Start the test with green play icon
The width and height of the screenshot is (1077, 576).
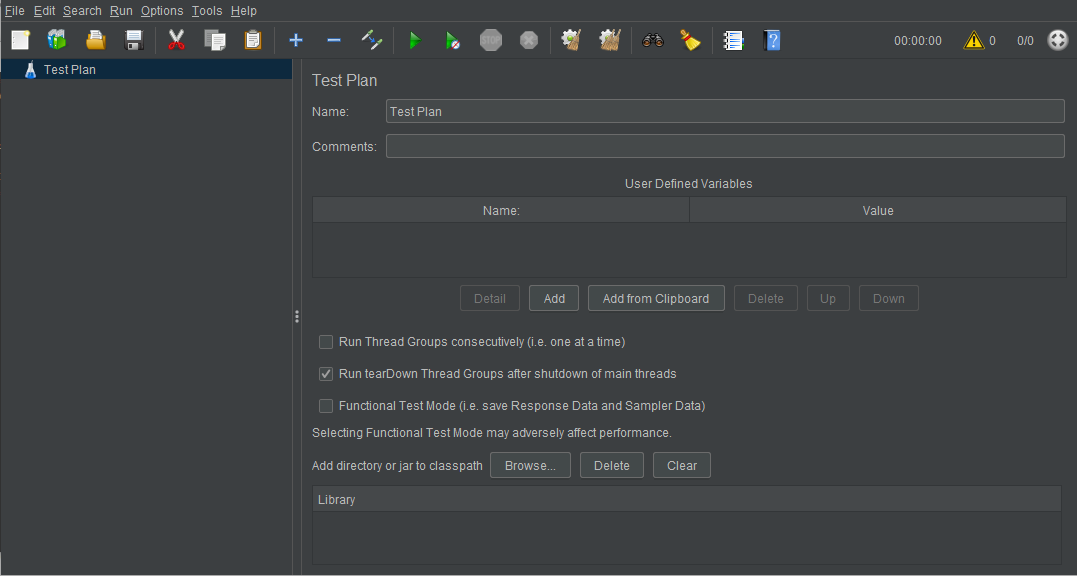tap(415, 41)
